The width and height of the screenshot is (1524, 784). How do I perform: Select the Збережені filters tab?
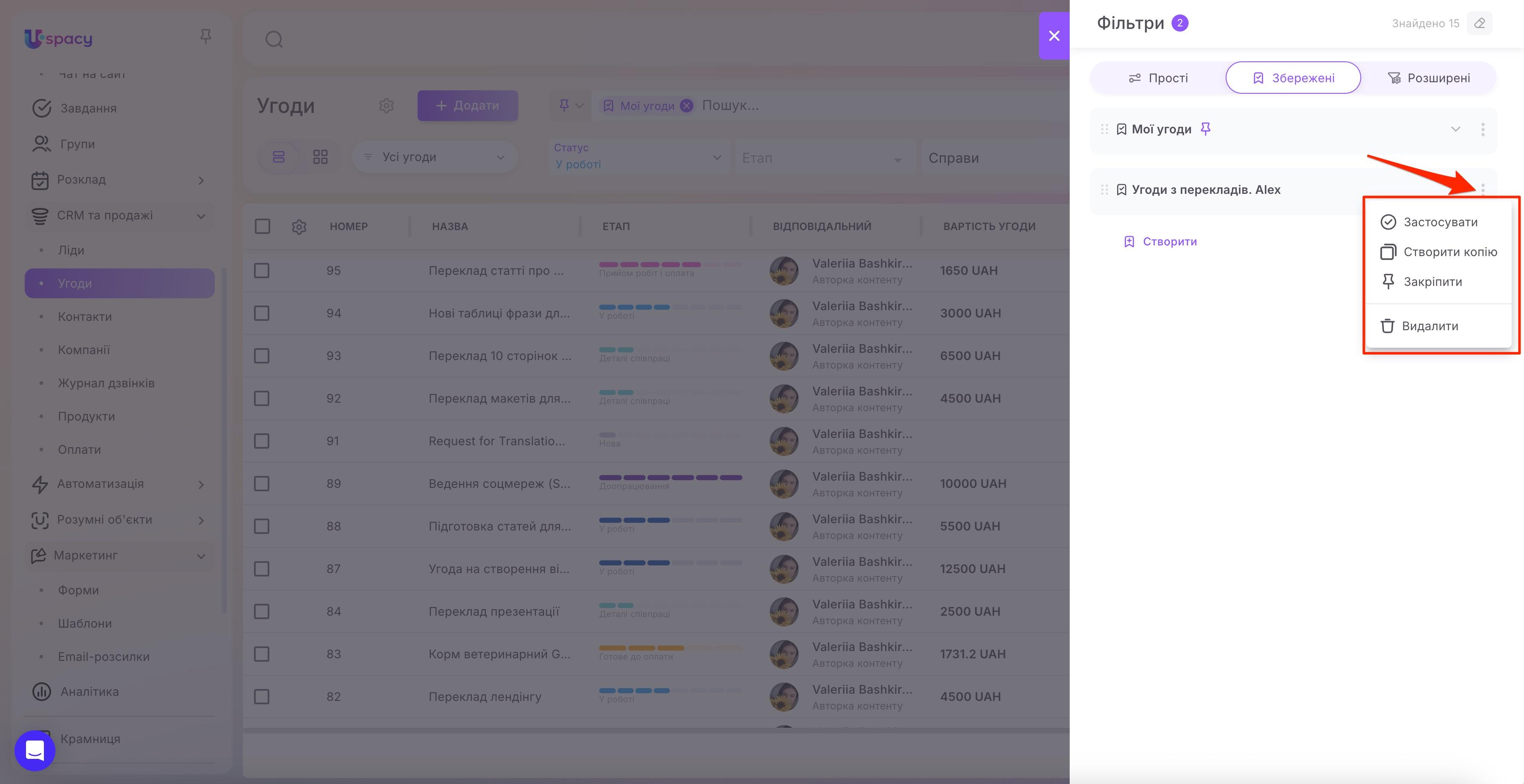click(1293, 78)
